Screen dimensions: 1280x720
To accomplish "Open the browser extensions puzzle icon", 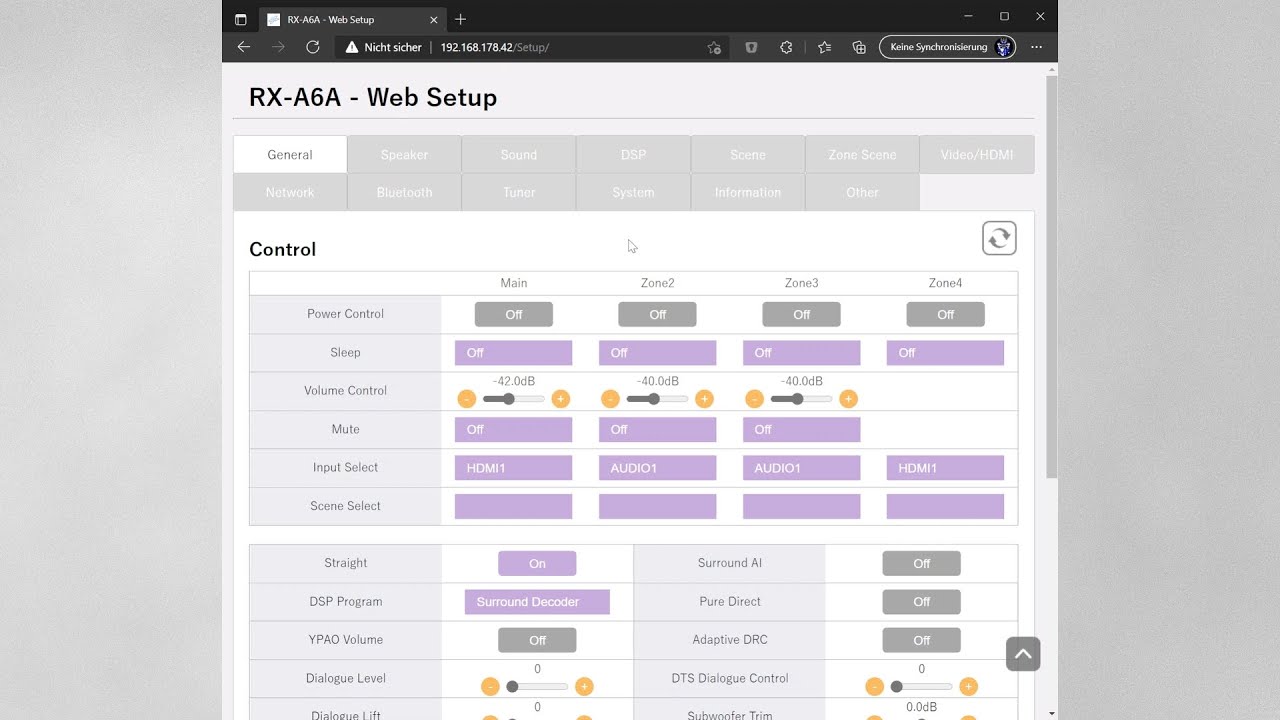I will click(786, 47).
